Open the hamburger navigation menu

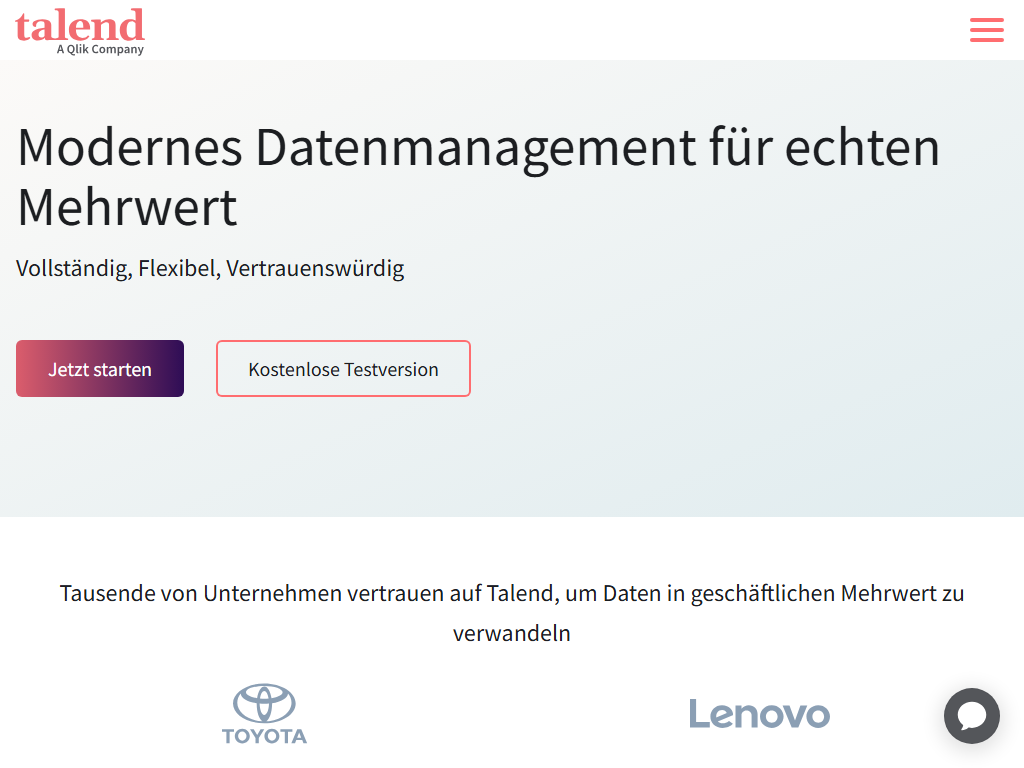[986, 30]
